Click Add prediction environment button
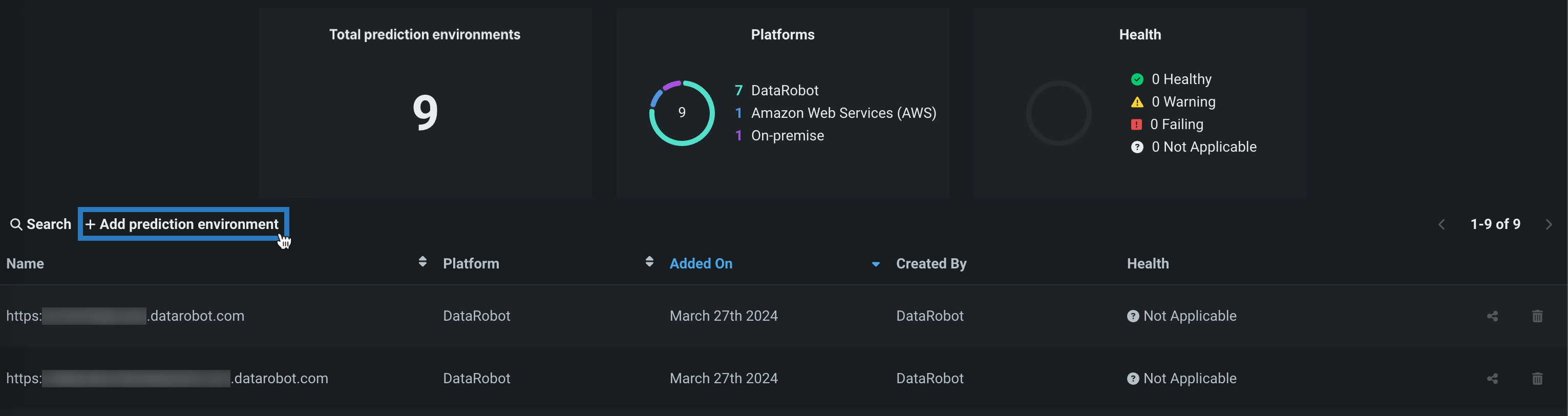1568x416 pixels. pyautogui.click(x=183, y=224)
